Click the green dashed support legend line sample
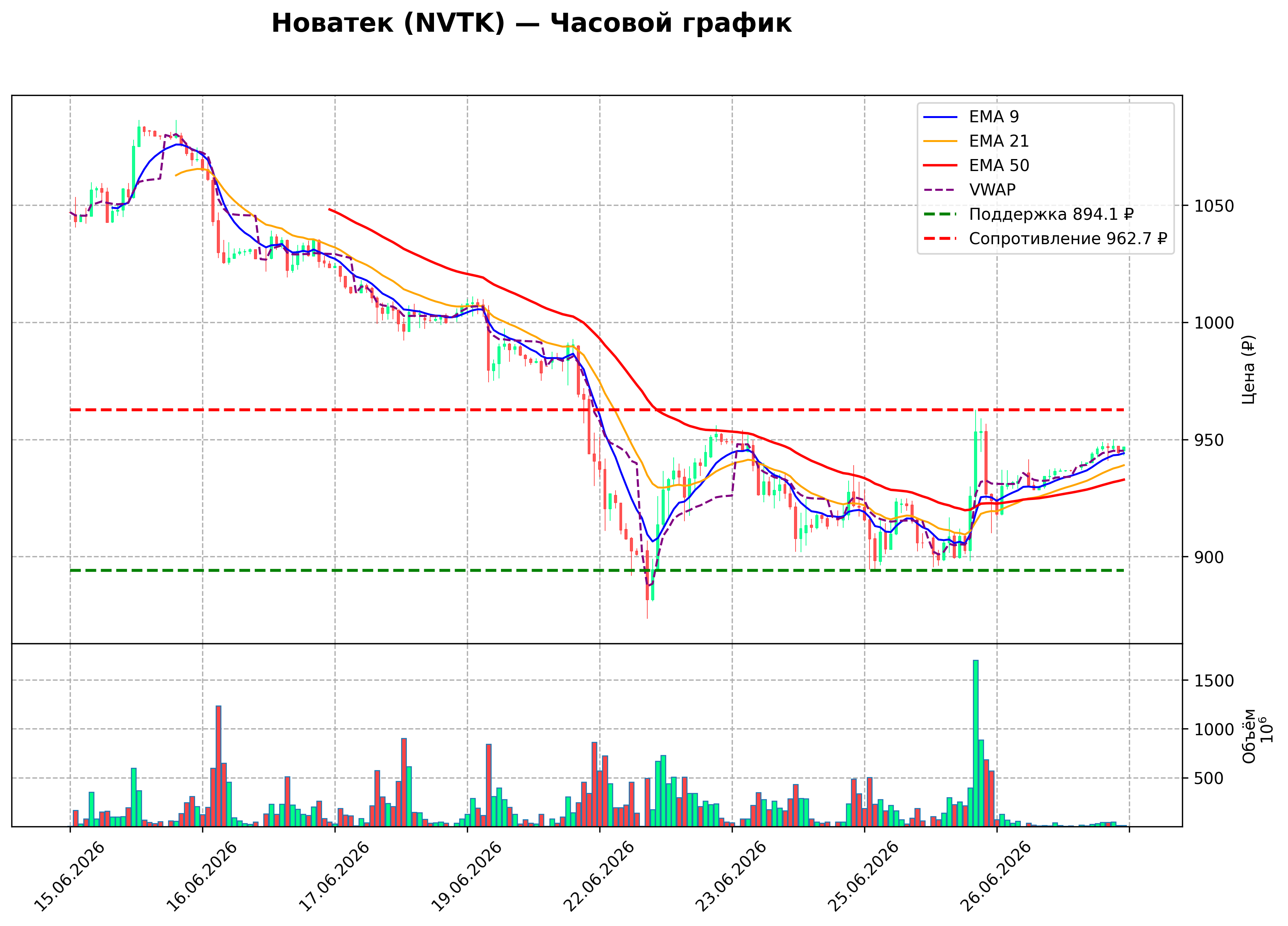 pos(940,215)
